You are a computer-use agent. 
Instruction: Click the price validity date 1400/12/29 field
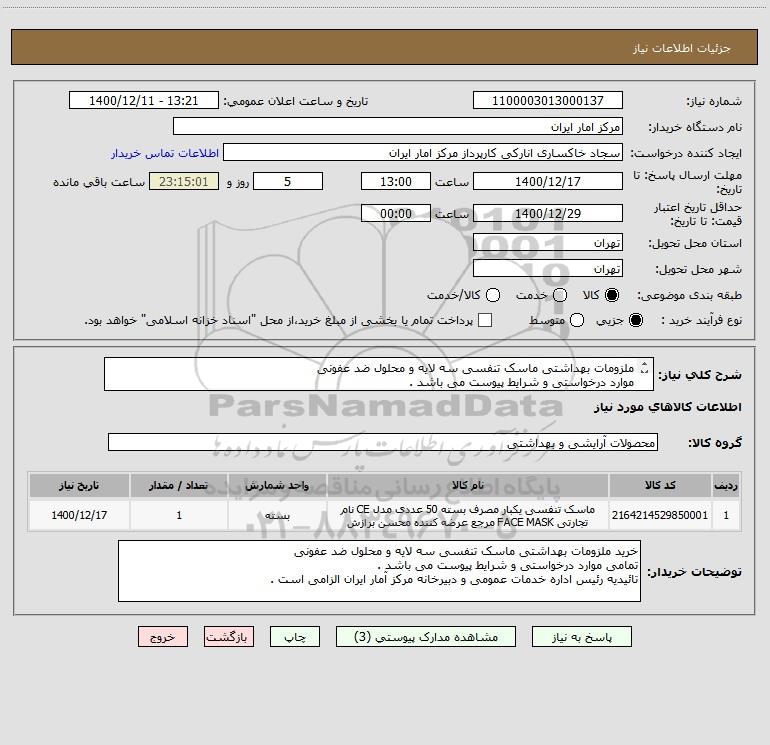coord(548,214)
